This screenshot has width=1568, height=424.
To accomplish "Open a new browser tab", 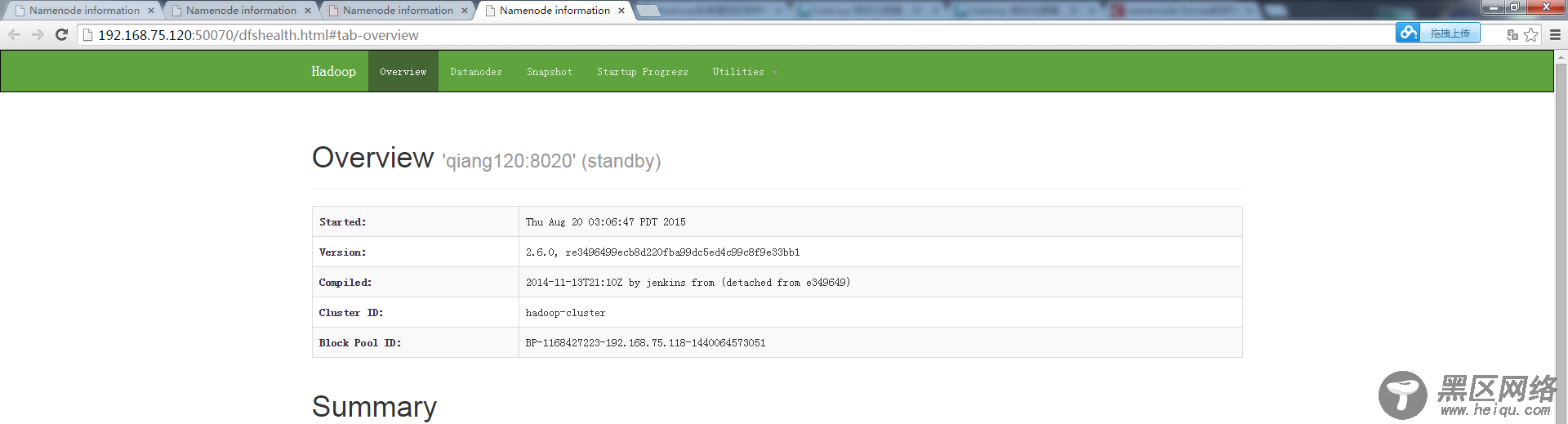I will pyautogui.click(x=648, y=11).
